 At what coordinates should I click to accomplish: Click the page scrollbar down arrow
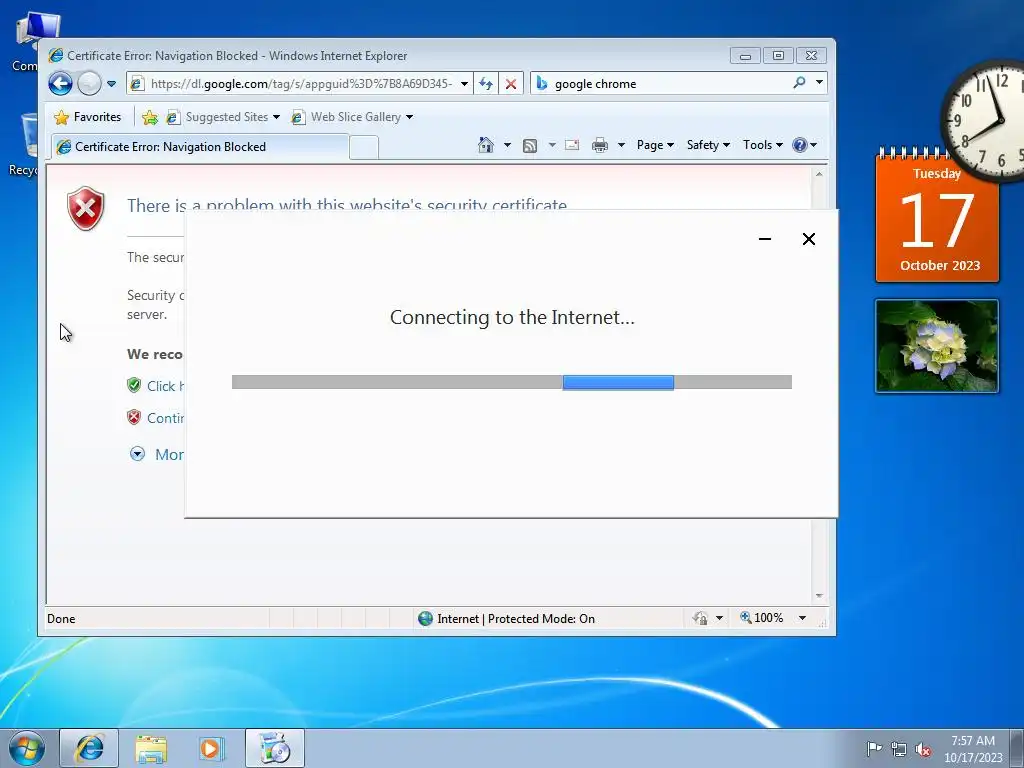pos(819,596)
